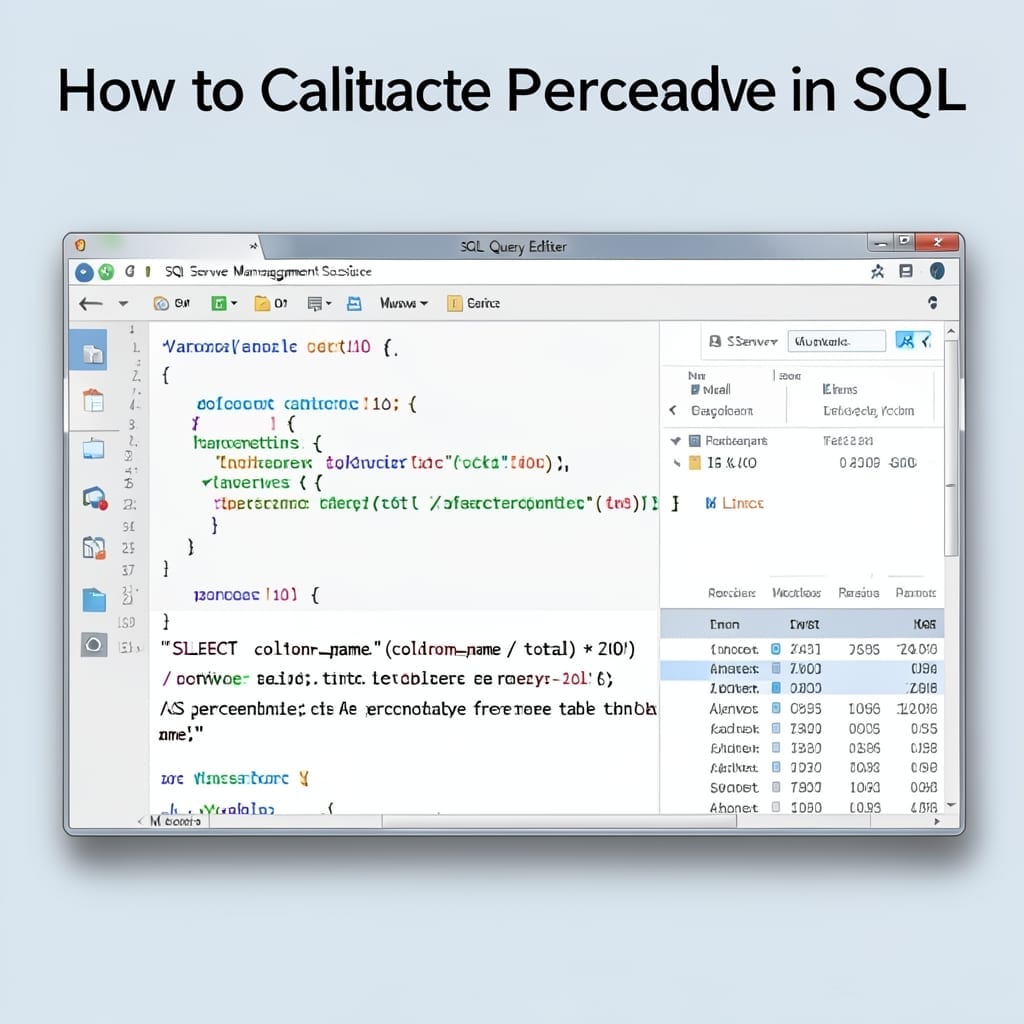Click the left chevron beside 'Gagoloam'
Viewport: 1024px width, 1024px height.
coord(673,410)
